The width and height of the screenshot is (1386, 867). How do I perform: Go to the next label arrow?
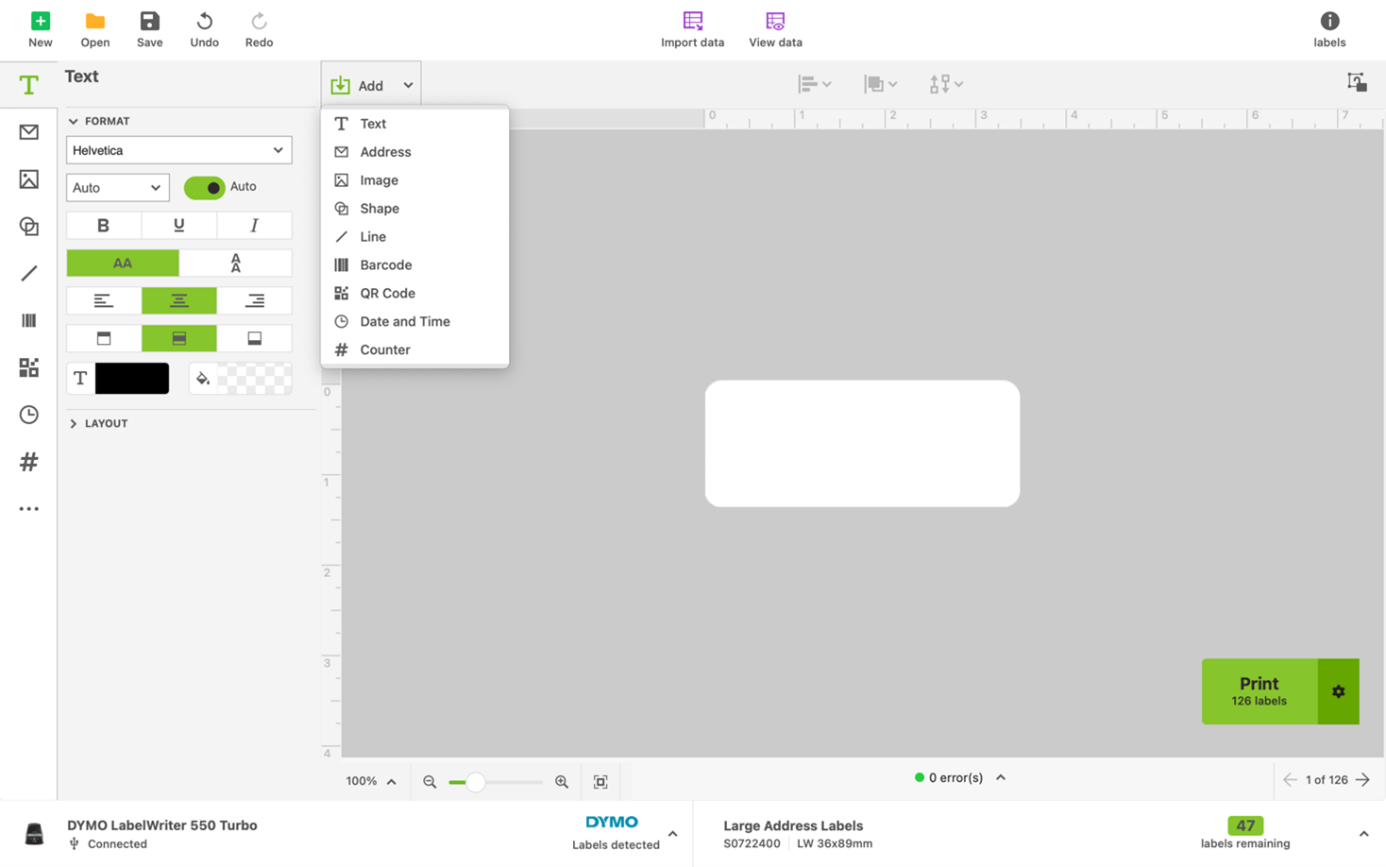click(1362, 780)
